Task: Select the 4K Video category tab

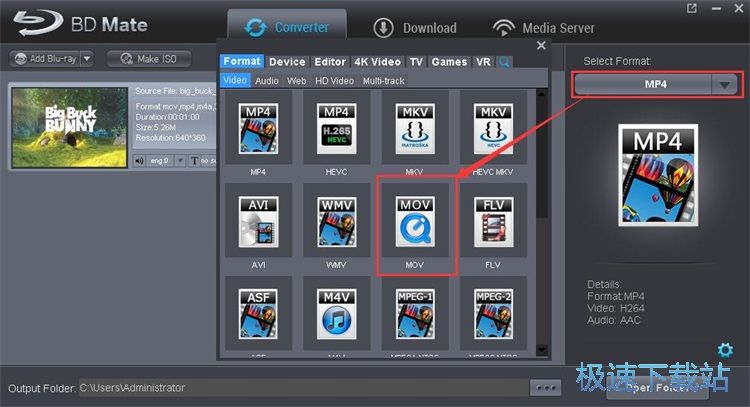Action: (377, 62)
